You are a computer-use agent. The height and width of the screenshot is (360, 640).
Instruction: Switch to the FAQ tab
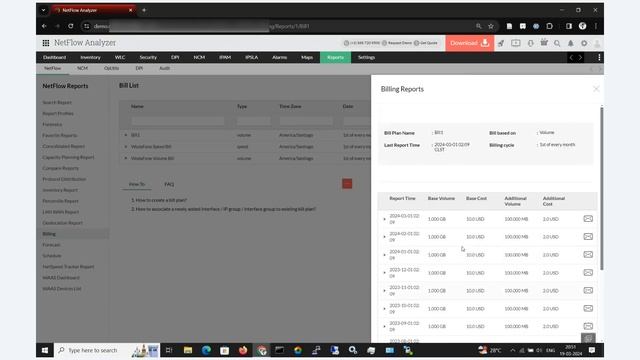click(169, 184)
